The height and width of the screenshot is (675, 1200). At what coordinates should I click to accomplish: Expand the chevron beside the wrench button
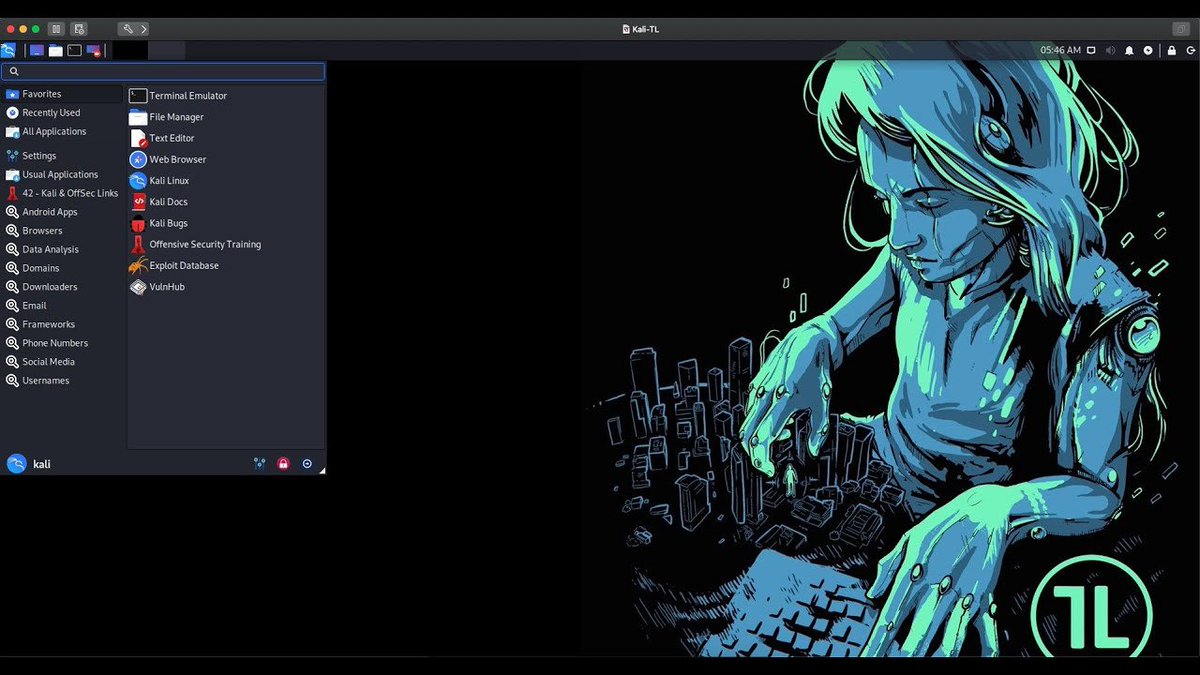(x=143, y=29)
